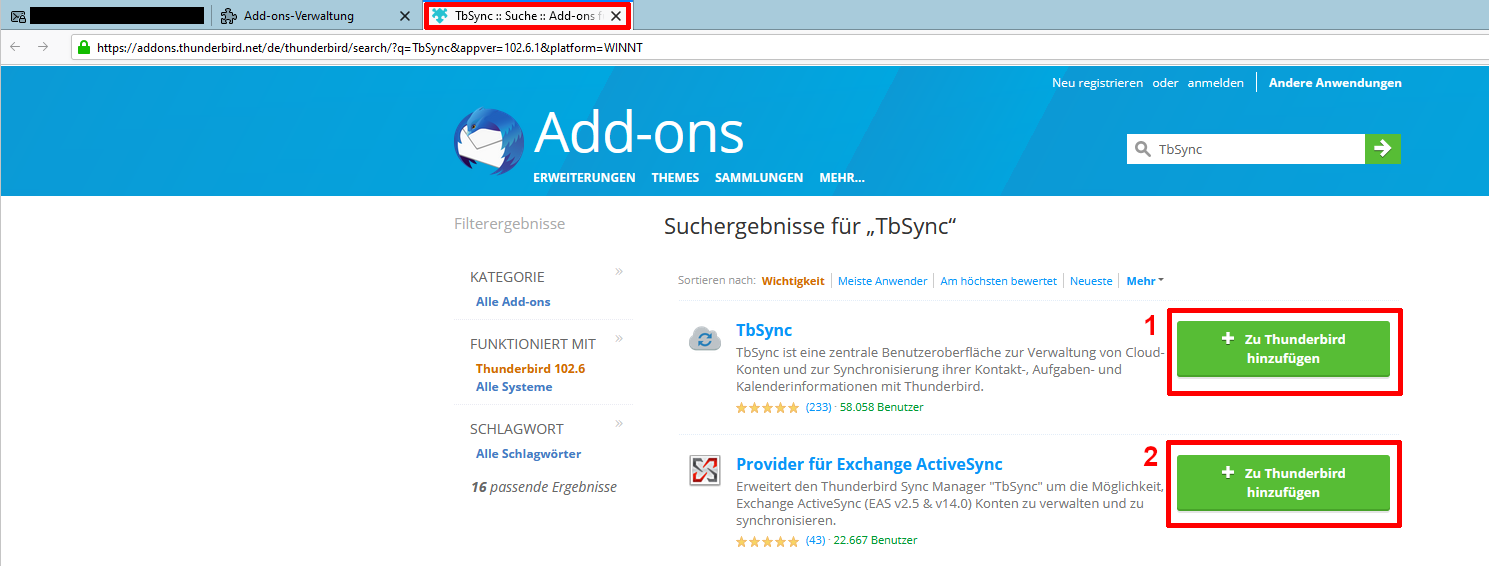Viewport: 1489px width, 566px height.
Task: Click the green search arrow button
Action: click(1383, 149)
